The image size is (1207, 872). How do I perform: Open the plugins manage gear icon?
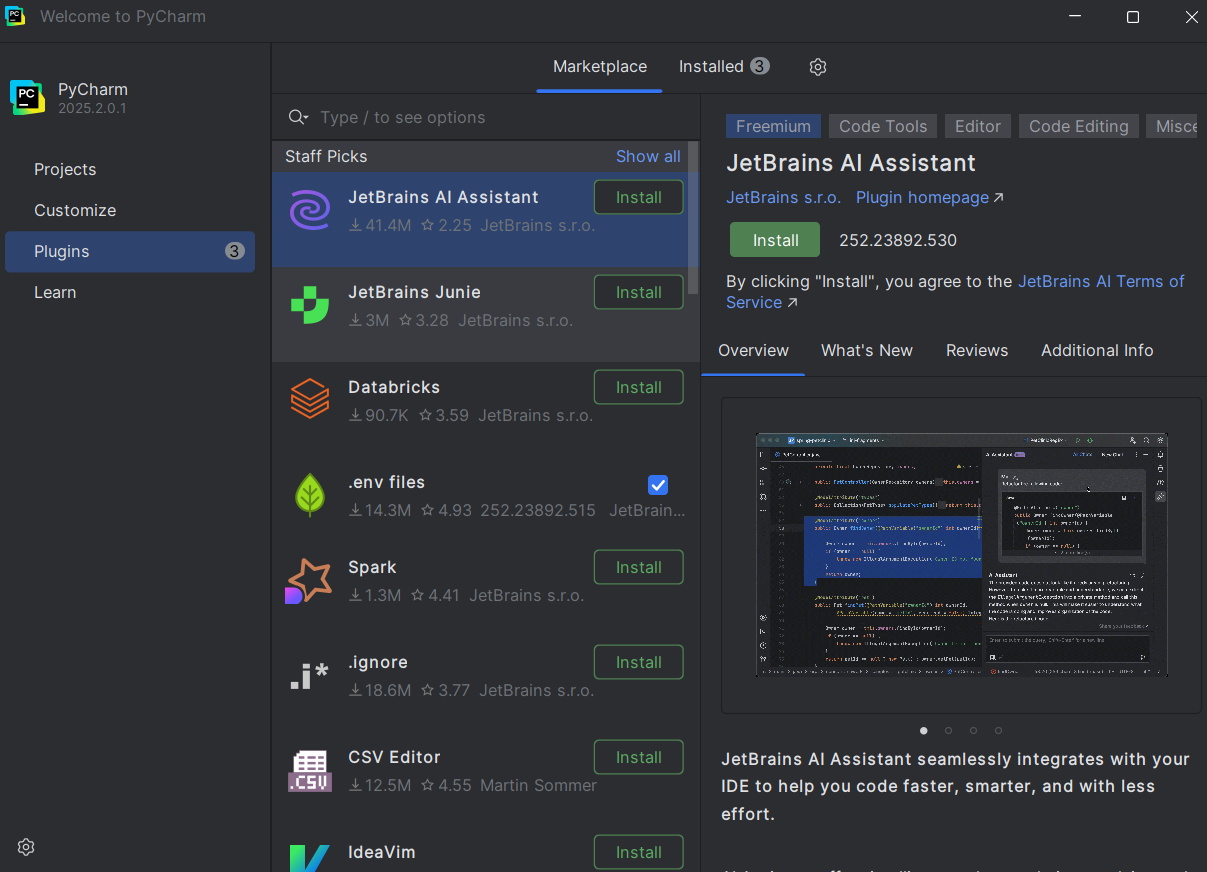pyautogui.click(x=818, y=67)
